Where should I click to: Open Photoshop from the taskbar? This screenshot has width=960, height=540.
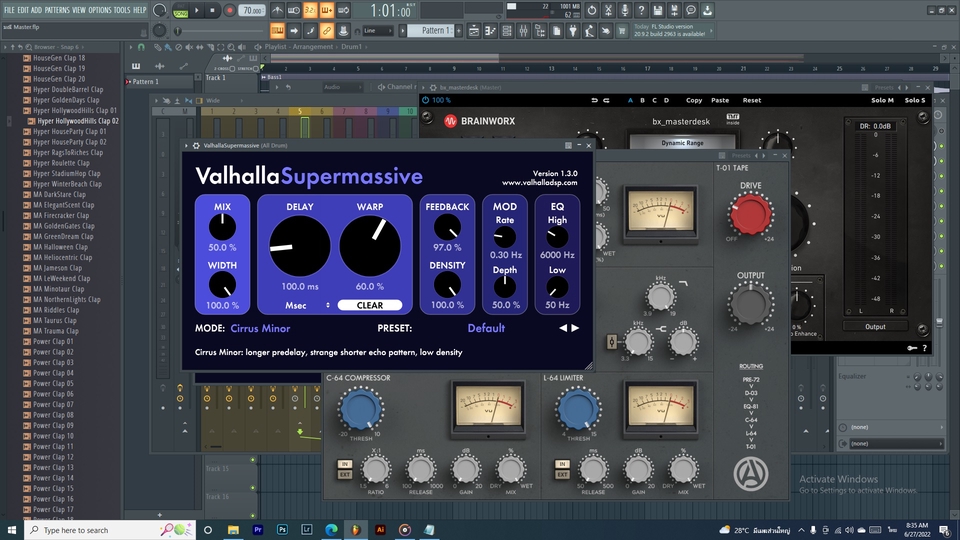point(282,530)
